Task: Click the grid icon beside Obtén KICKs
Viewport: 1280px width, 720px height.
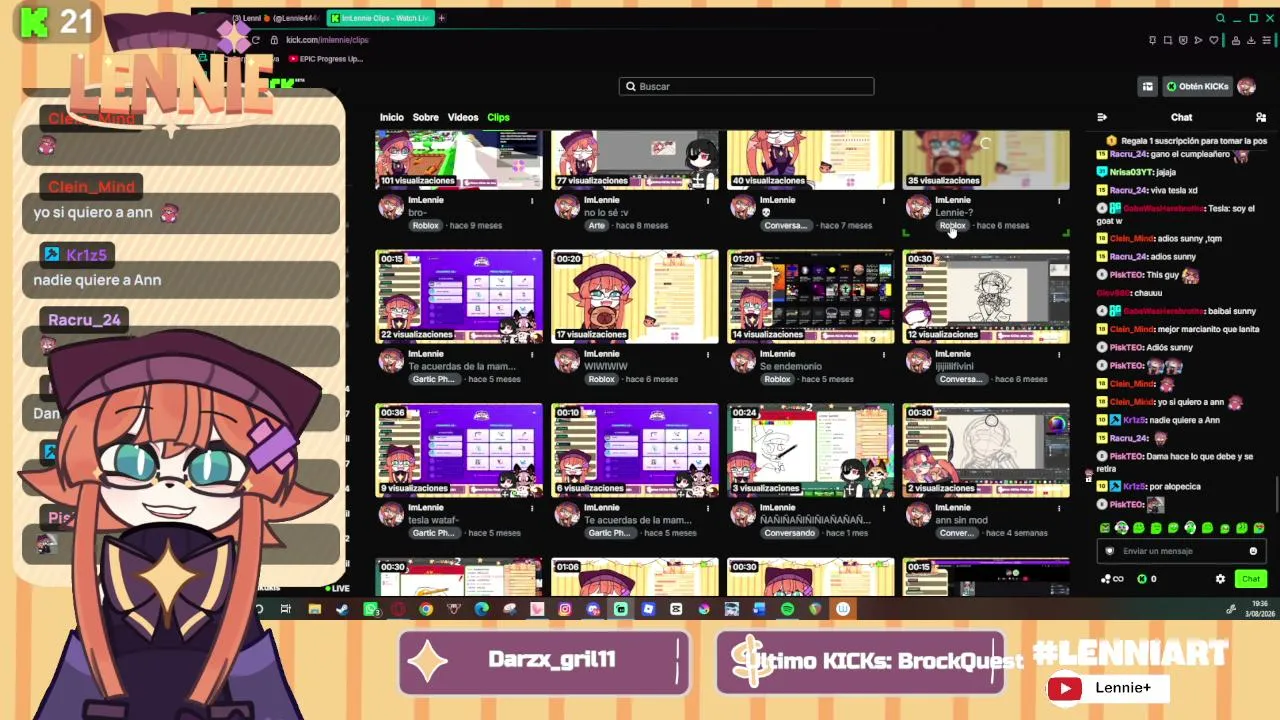Action: [x=1148, y=87]
